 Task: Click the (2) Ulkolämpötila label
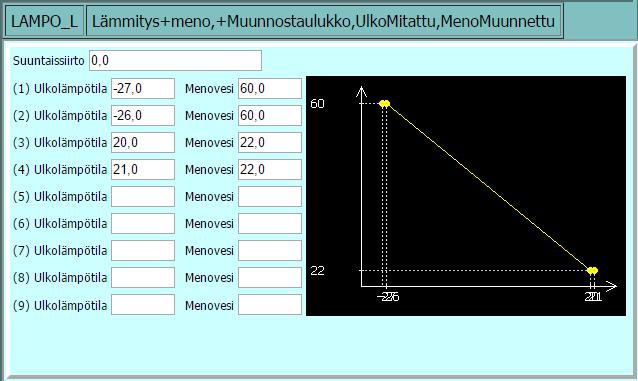[x=60, y=116]
